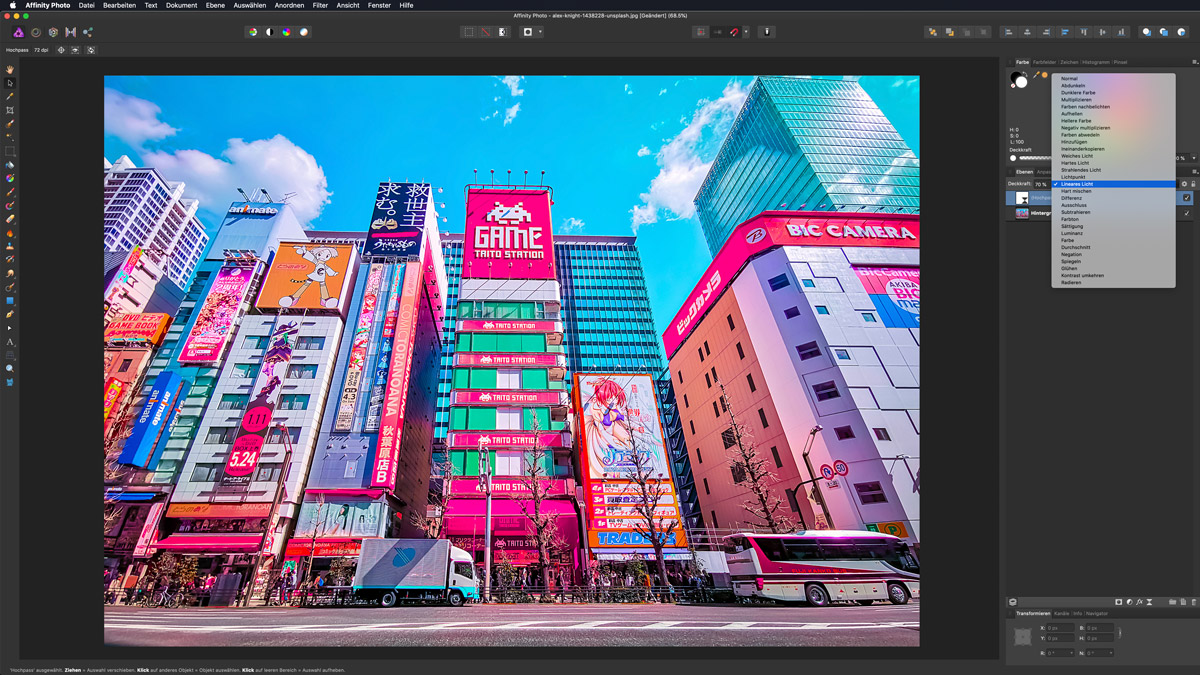
Task: Select the Colour Picker tool
Action: (10, 97)
